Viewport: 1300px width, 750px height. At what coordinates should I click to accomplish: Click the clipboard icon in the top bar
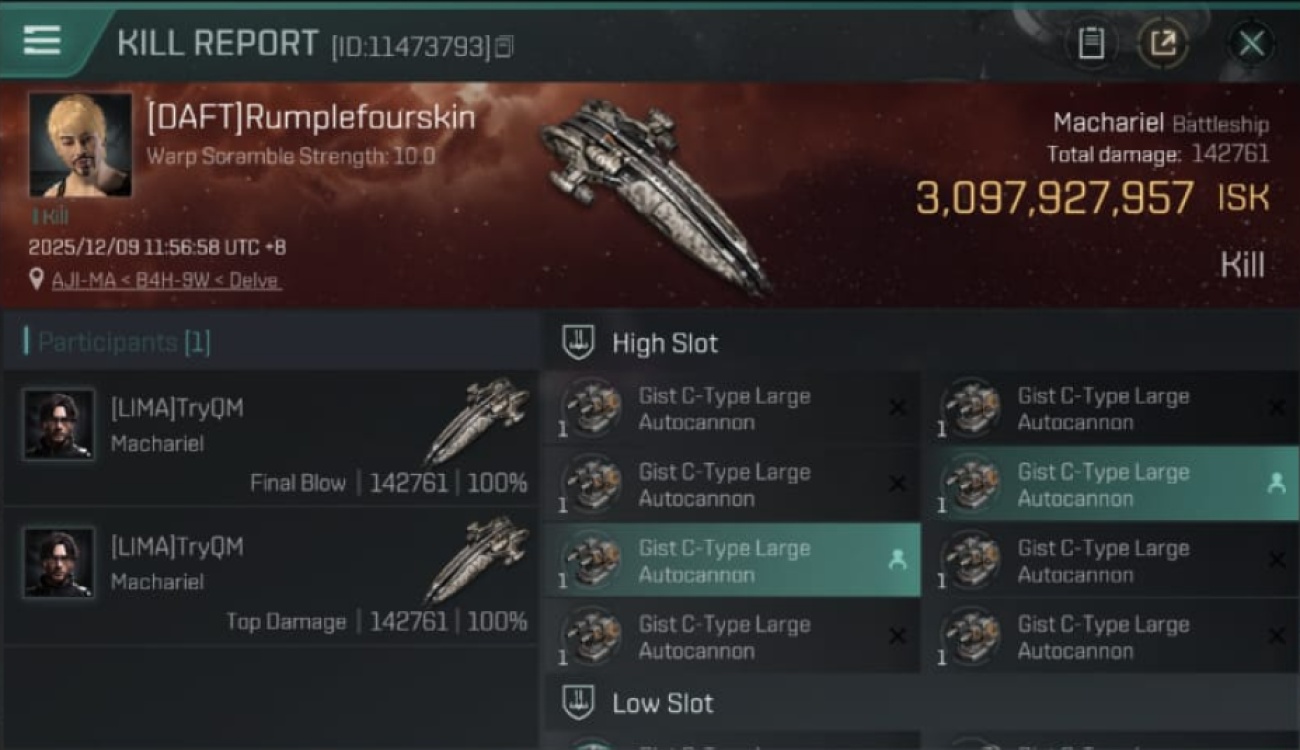pyautogui.click(x=1091, y=43)
